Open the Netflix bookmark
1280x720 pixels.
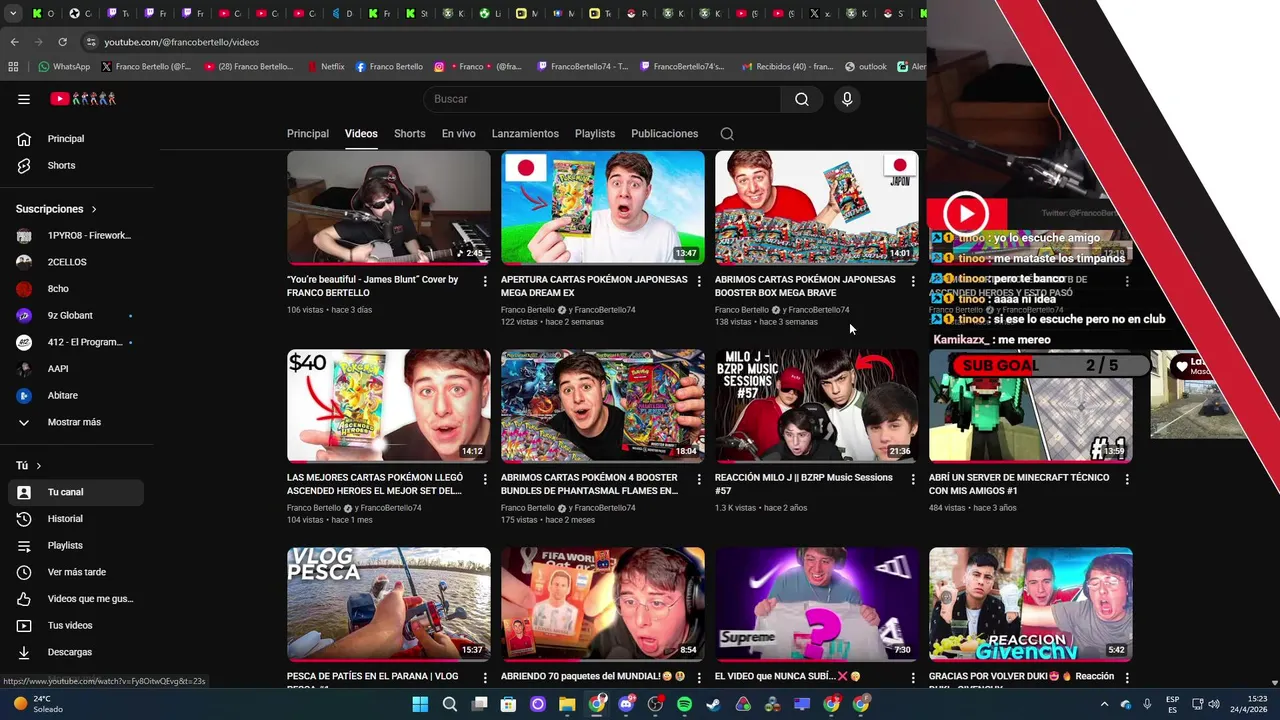coord(325,67)
